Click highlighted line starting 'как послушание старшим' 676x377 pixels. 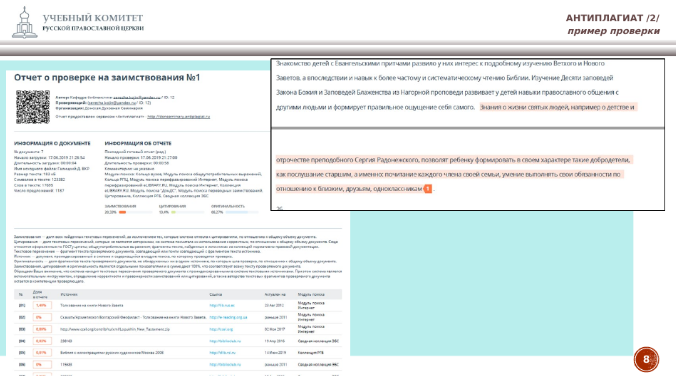point(449,174)
